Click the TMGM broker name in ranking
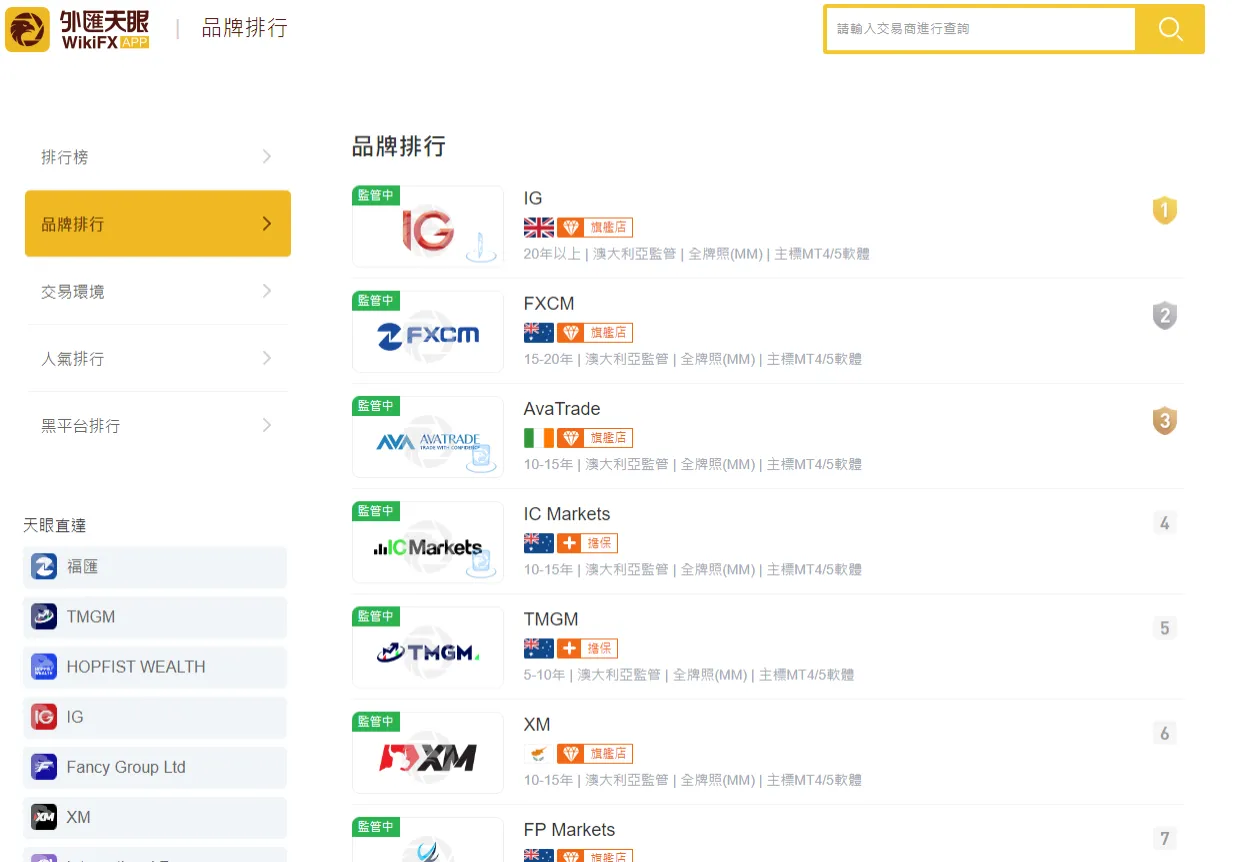The height and width of the screenshot is (862, 1252). tap(551, 619)
